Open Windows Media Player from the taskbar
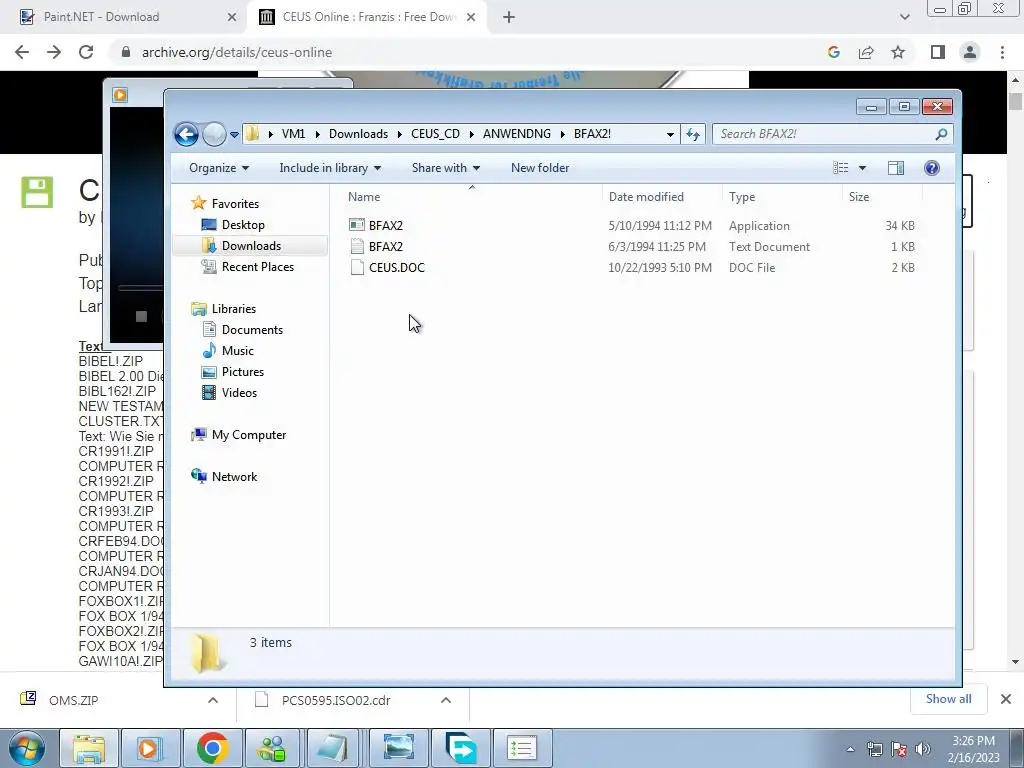Viewport: 1024px width, 768px height. 151,748
